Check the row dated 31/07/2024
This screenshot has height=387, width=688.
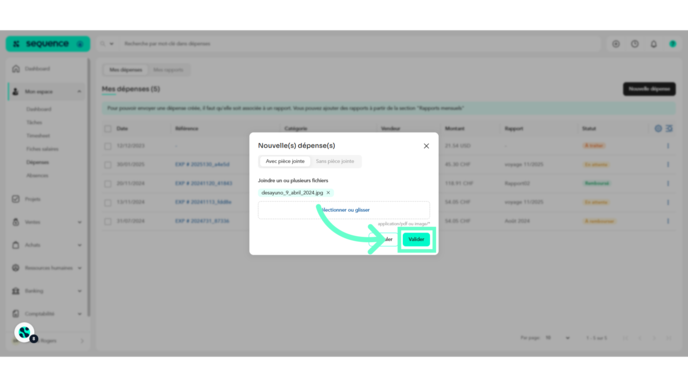tap(108, 221)
